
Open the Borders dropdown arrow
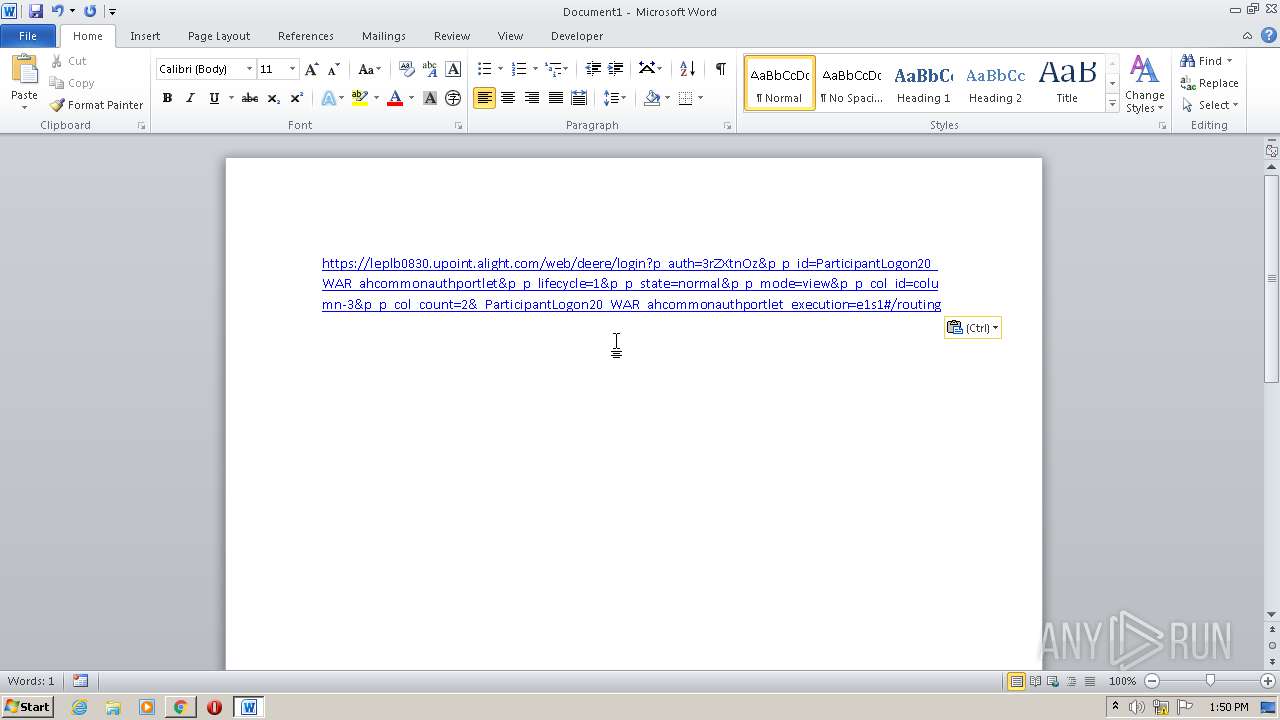(700, 98)
